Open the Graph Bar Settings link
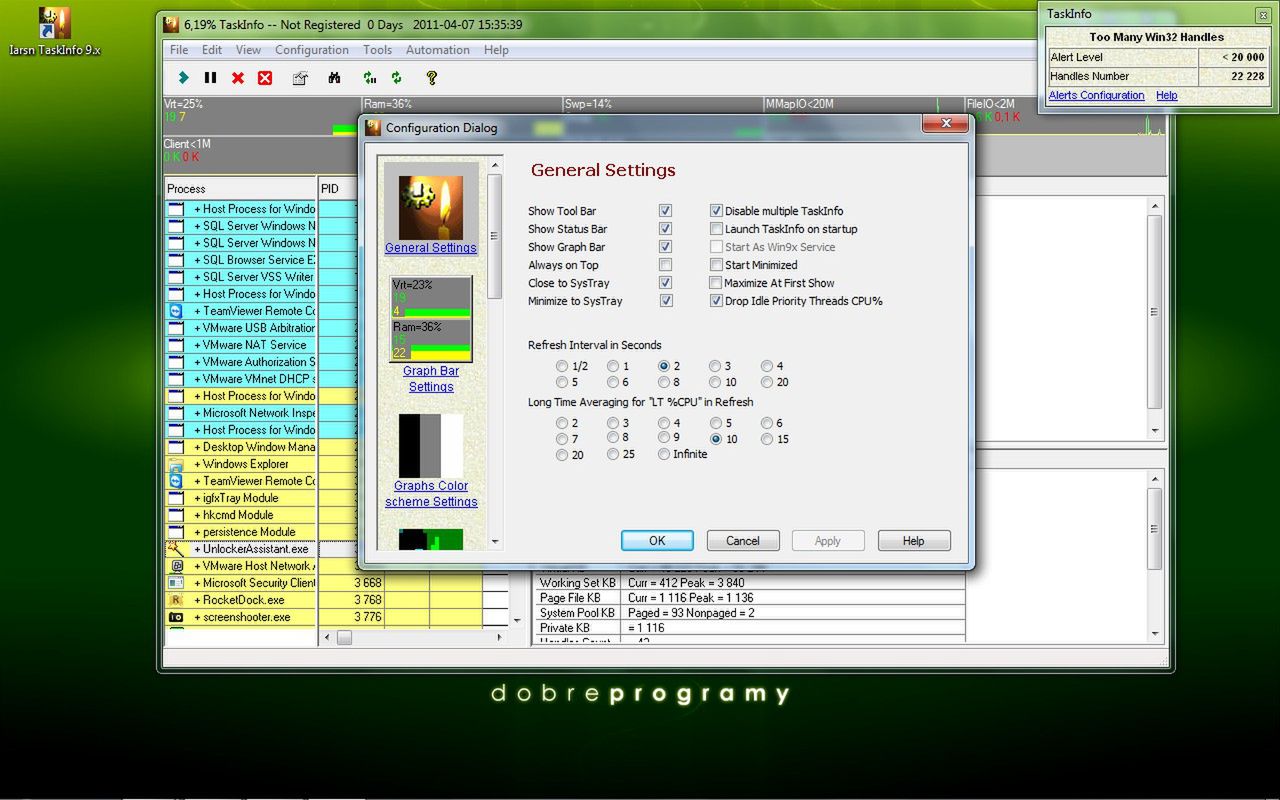1280x800 pixels. pyautogui.click(x=431, y=379)
